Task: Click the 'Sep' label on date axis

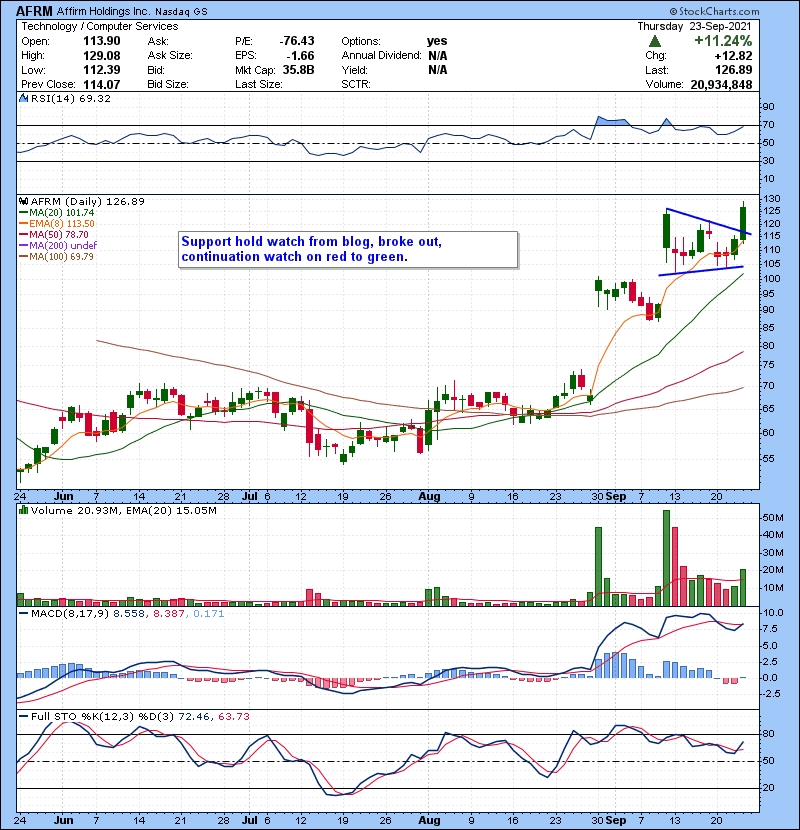Action: coord(616,494)
